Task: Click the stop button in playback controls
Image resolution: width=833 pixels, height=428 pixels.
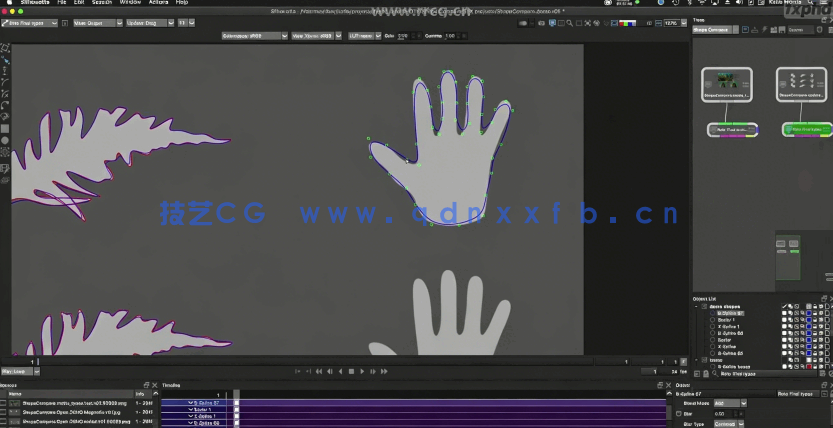Action: point(351,371)
